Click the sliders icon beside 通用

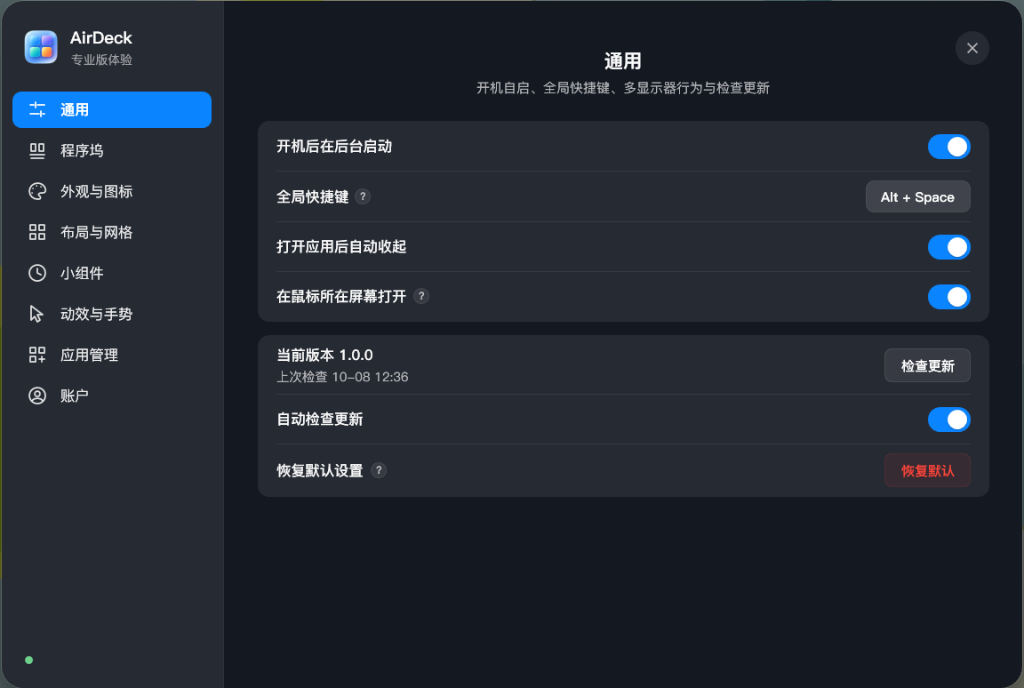click(x=37, y=110)
